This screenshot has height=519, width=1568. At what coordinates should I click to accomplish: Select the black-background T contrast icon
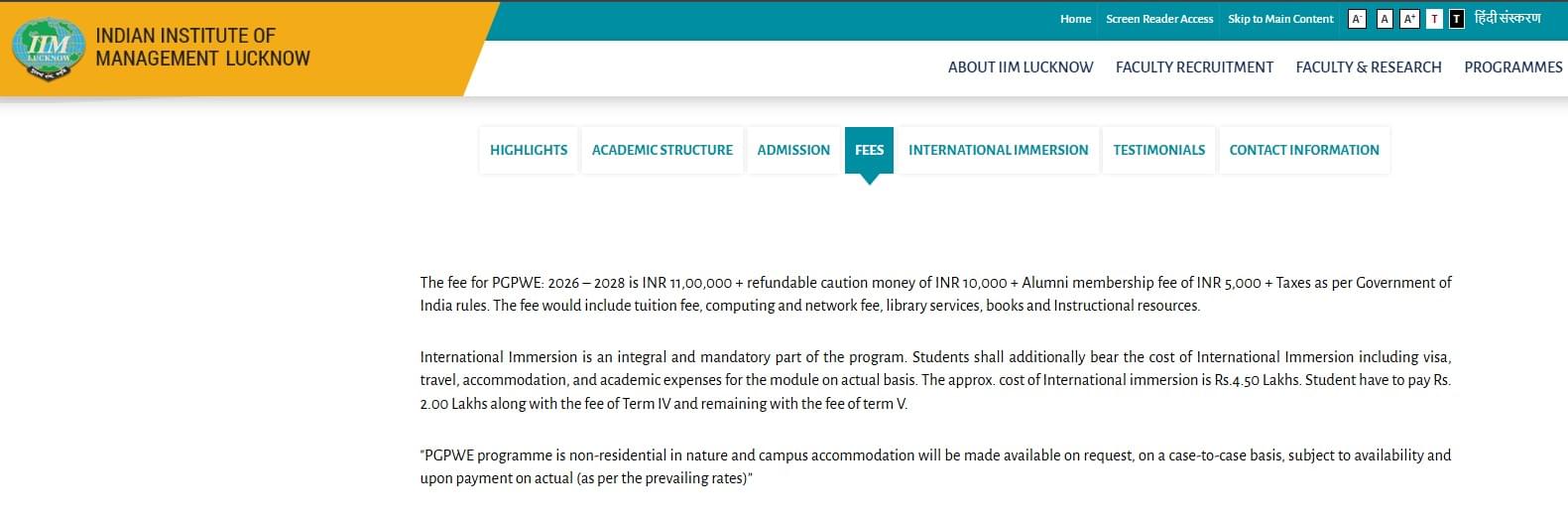pyautogui.click(x=1457, y=19)
